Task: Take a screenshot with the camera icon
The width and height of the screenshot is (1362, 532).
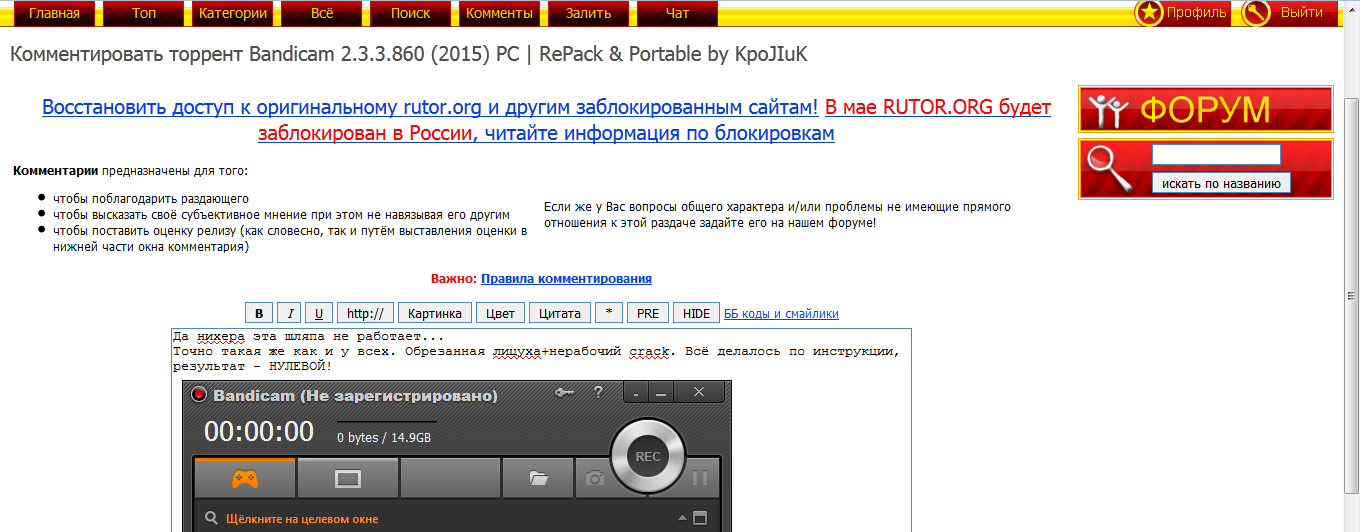Action: click(x=595, y=479)
